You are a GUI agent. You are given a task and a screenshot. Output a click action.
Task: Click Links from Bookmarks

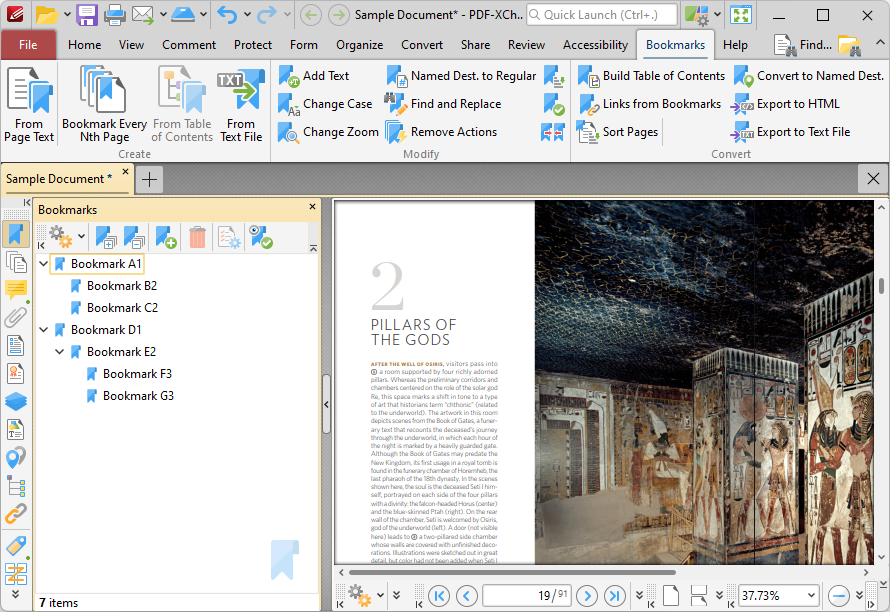click(649, 104)
